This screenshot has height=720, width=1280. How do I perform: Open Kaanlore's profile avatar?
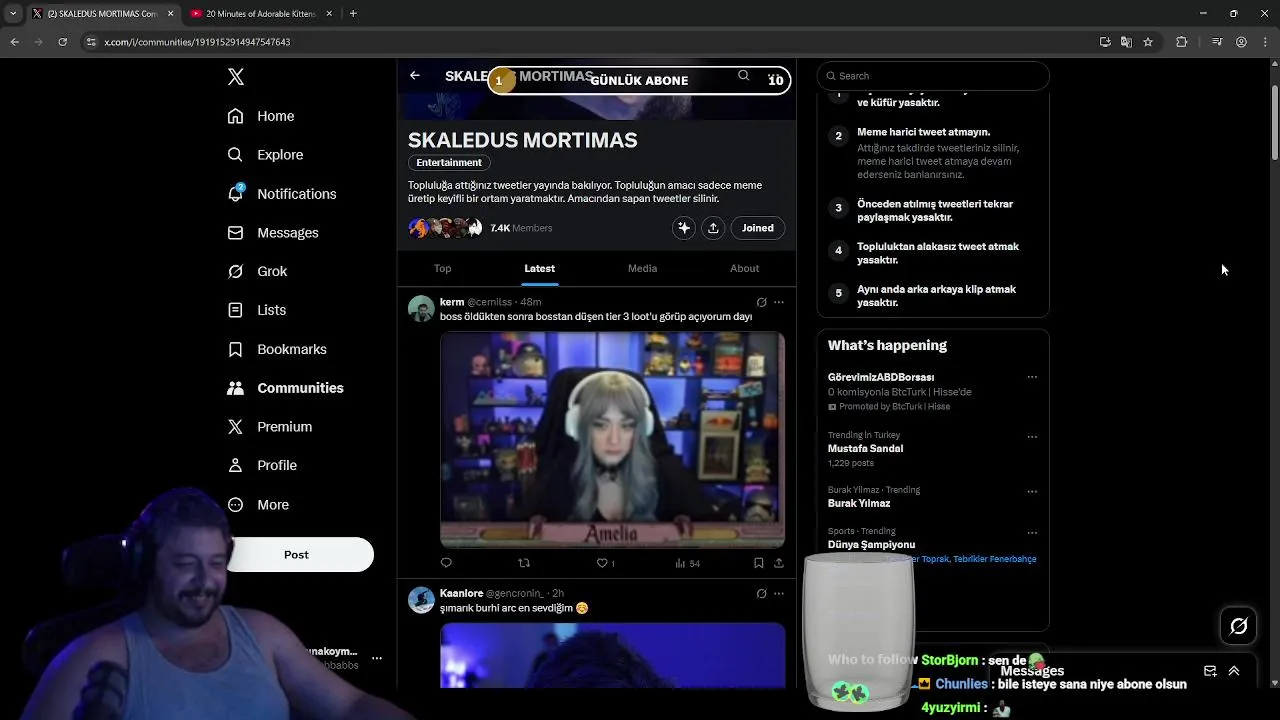pos(421,600)
